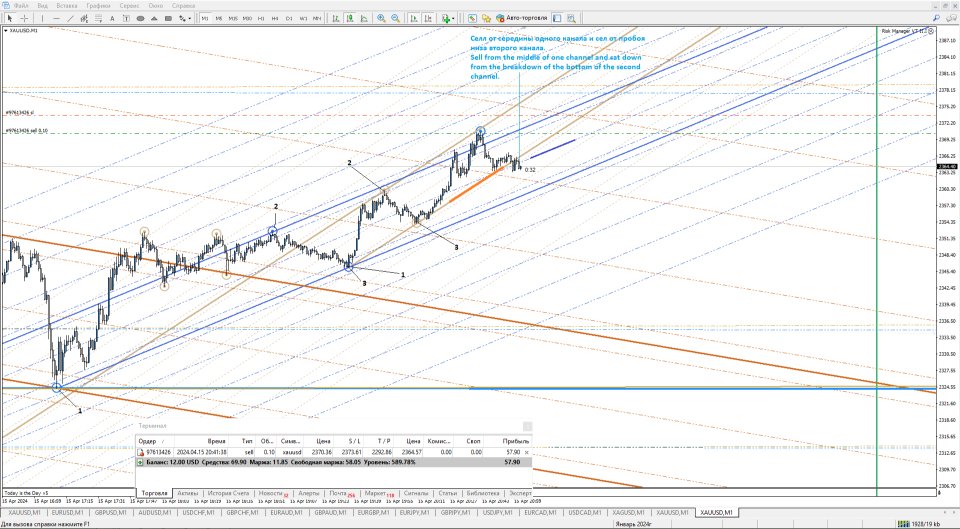Click the last toolbar icon right of Авто-торговля

[x=571, y=18]
